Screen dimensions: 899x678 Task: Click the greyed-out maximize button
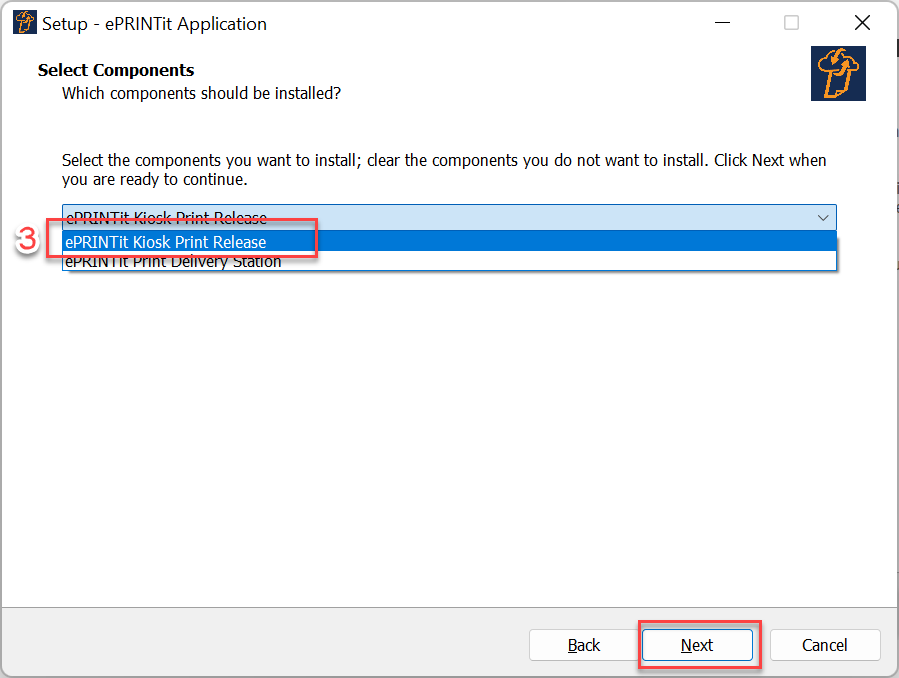tap(791, 23)
